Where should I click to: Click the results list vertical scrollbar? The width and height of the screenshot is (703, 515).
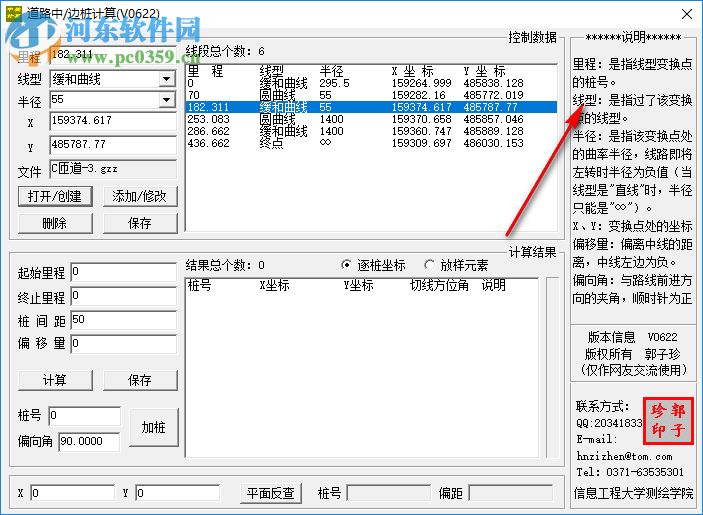(x=552, y=368)
